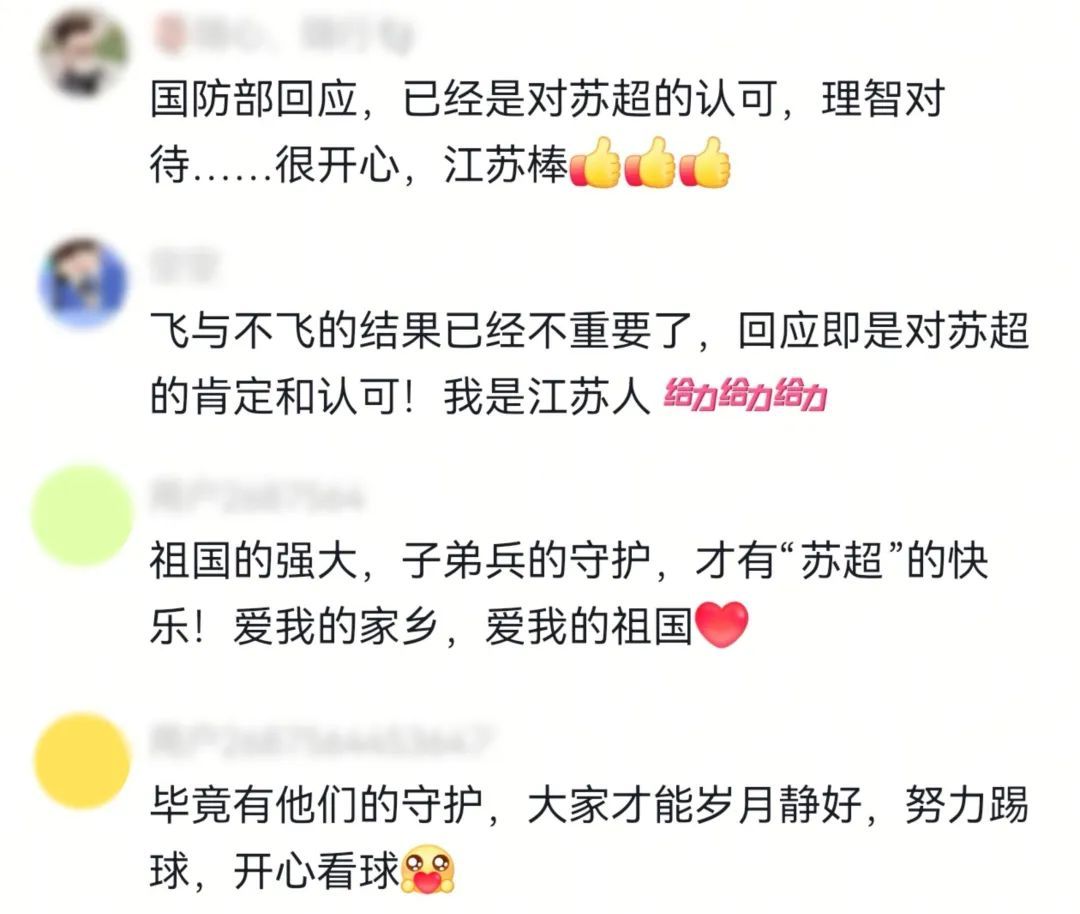Screen dimensions: 1080x914
Task: Click the pink 给力给力给力 sticker
Action: click(x=745, y=395)
